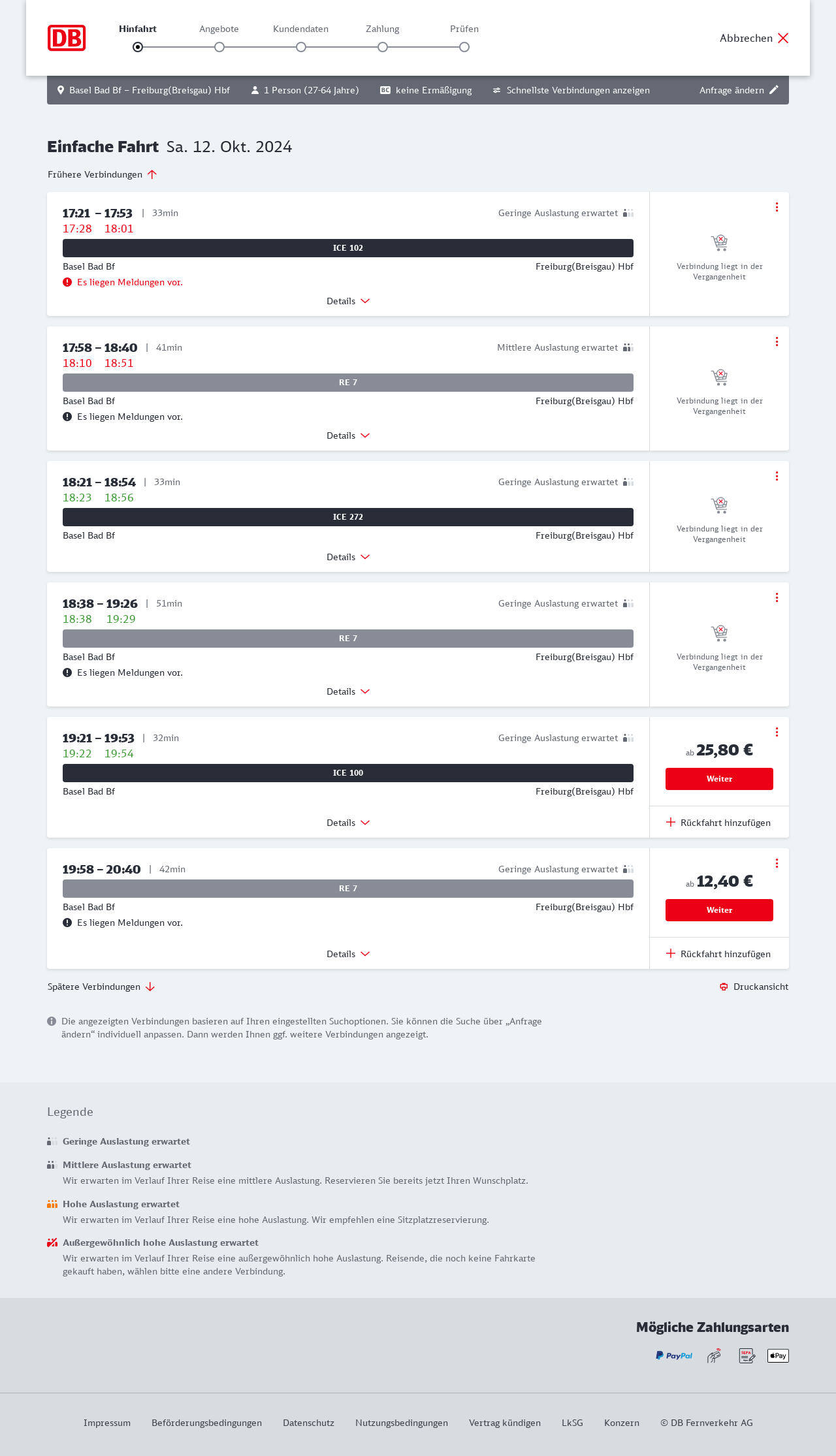Expand Details for ICE 100 connection

(348, 823)
